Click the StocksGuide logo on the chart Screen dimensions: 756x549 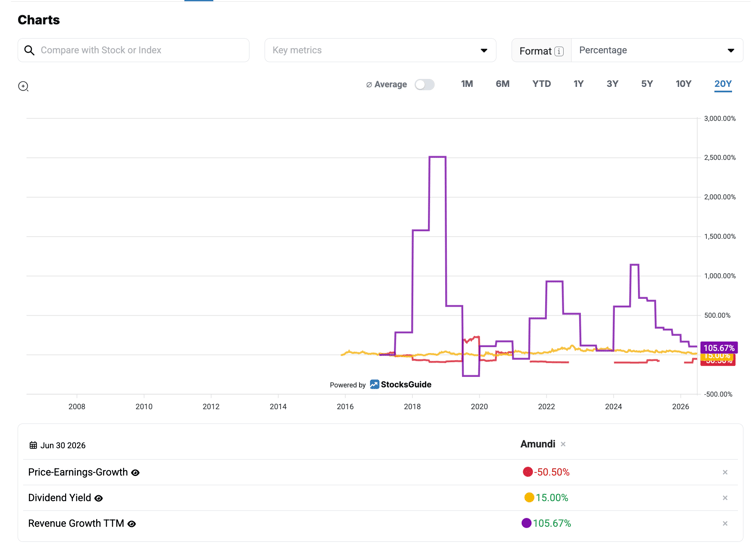[x=401, y=384]
